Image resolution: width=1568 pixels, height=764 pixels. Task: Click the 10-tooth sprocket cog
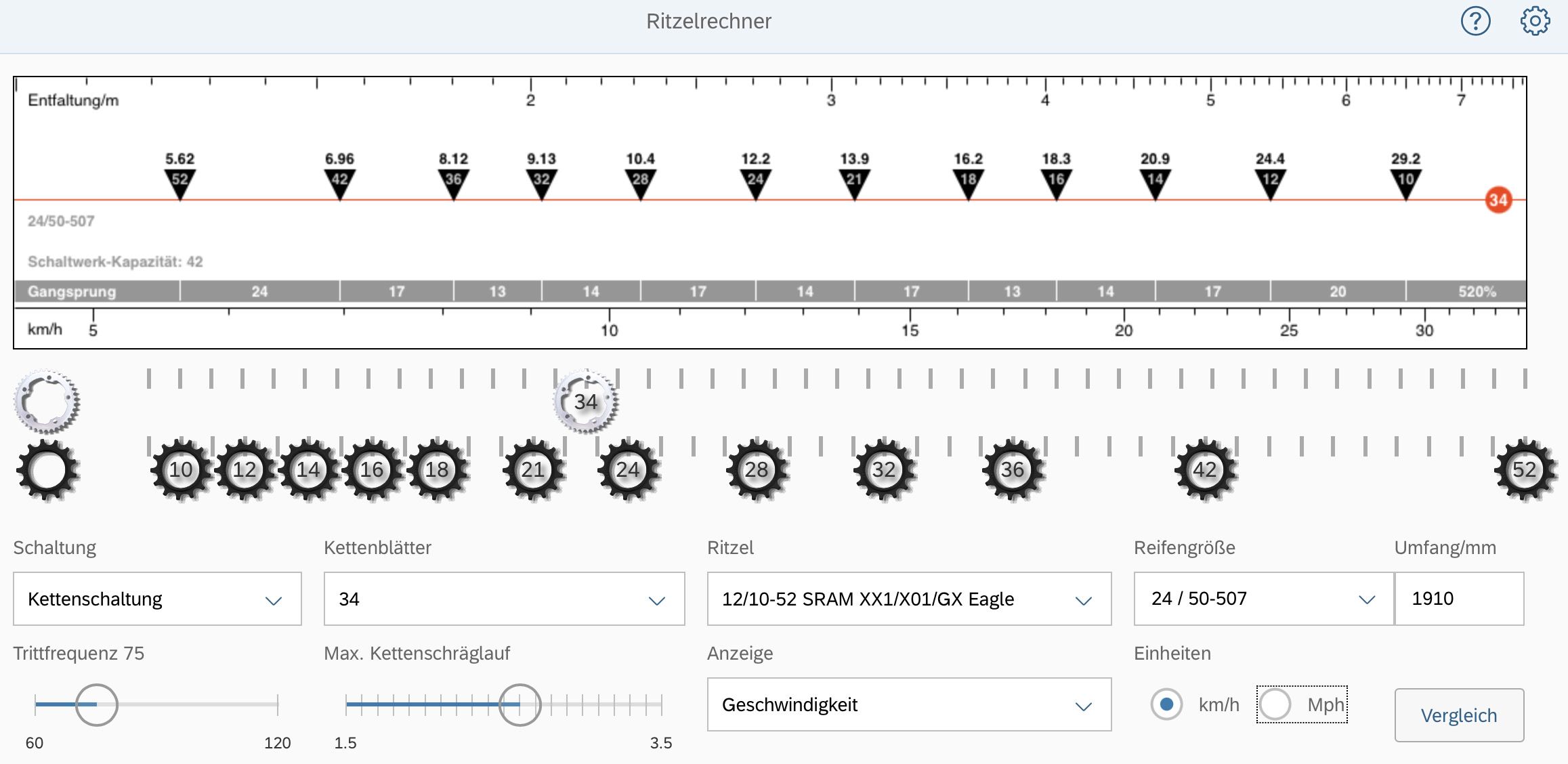(x=181, y=470)
